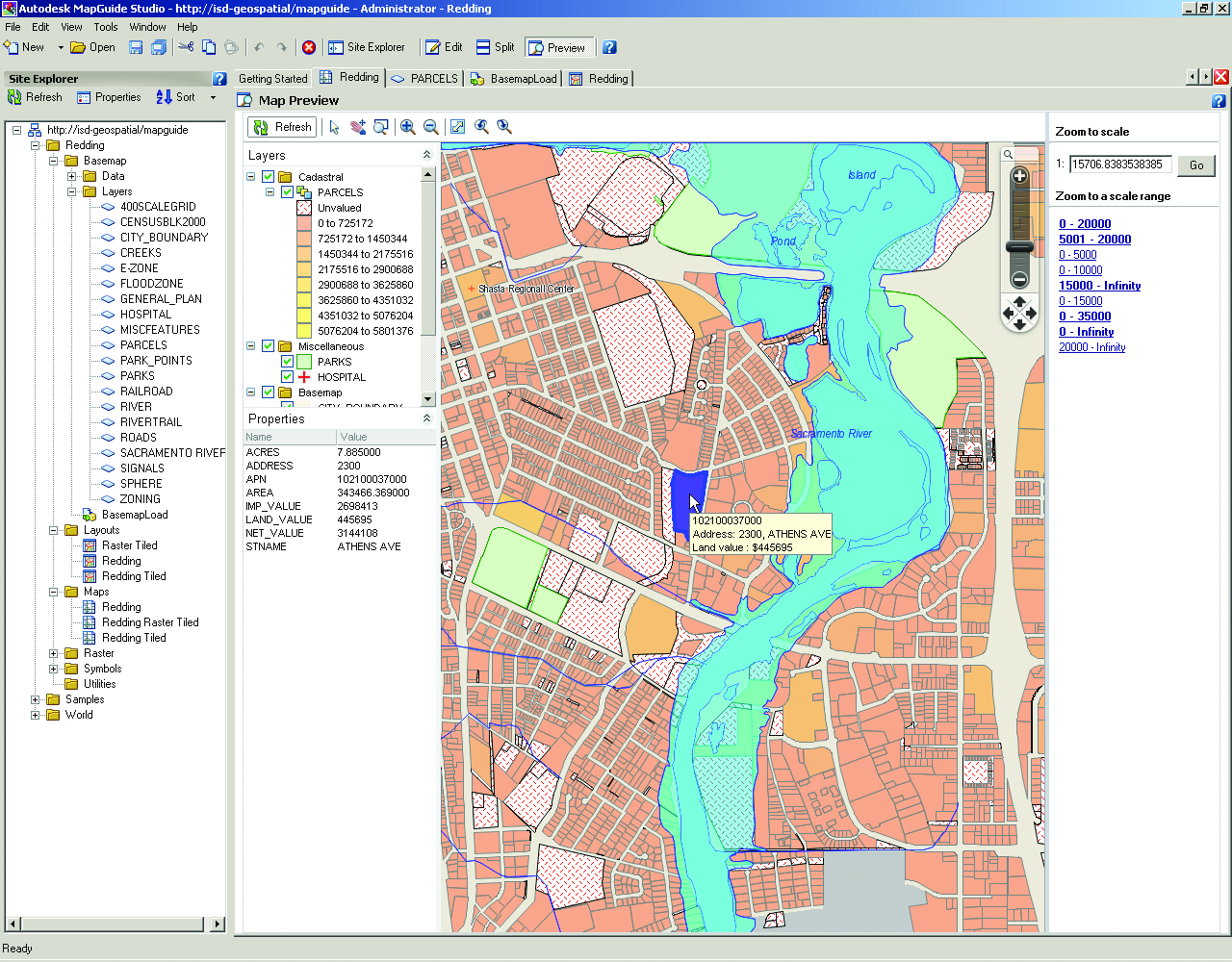Open the Sort dropdown arrow
The image size is (1232, 962).
tap(213, 97)
